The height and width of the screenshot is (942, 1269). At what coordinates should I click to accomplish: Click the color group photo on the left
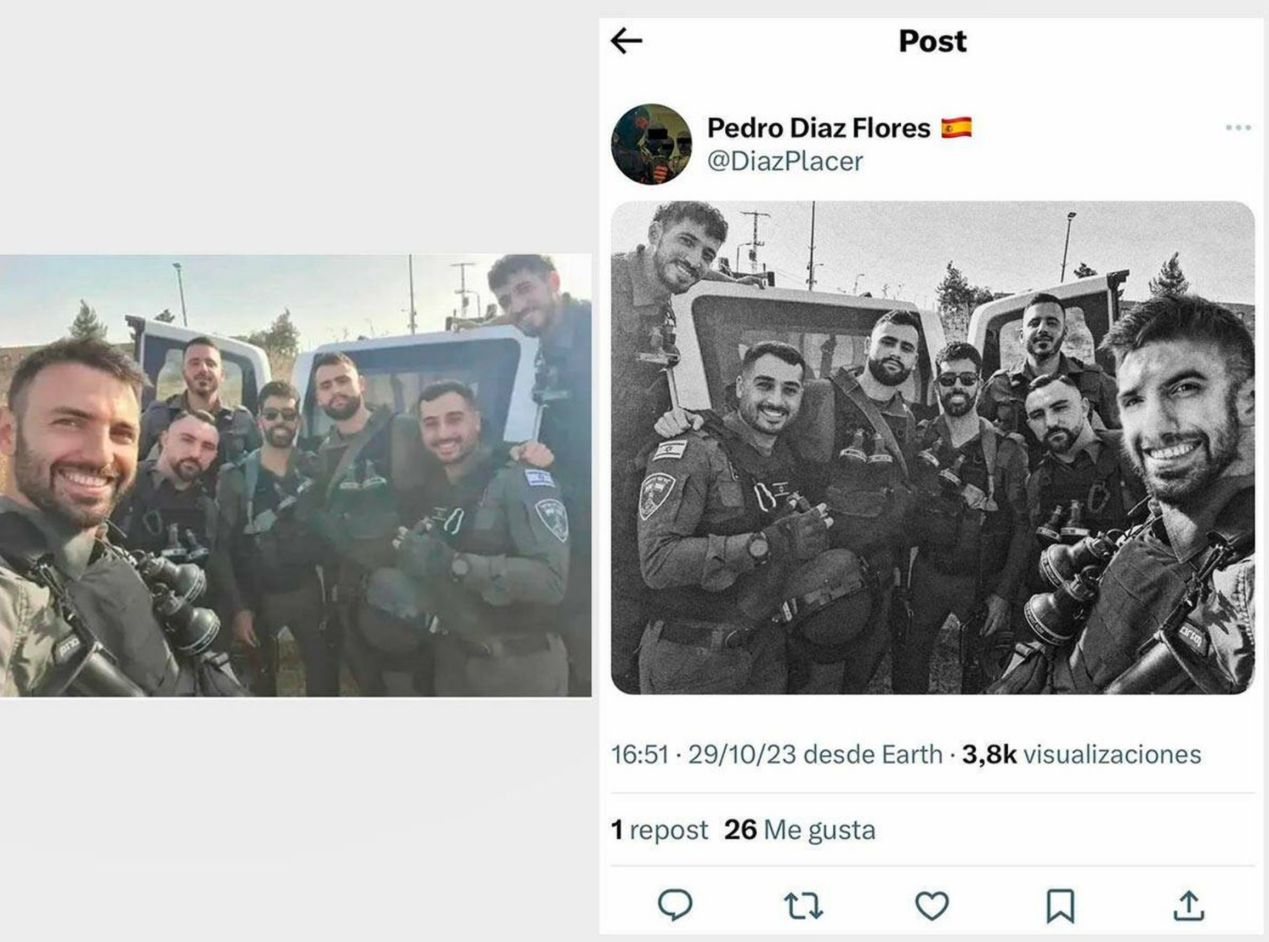click(x=295, y=475)
